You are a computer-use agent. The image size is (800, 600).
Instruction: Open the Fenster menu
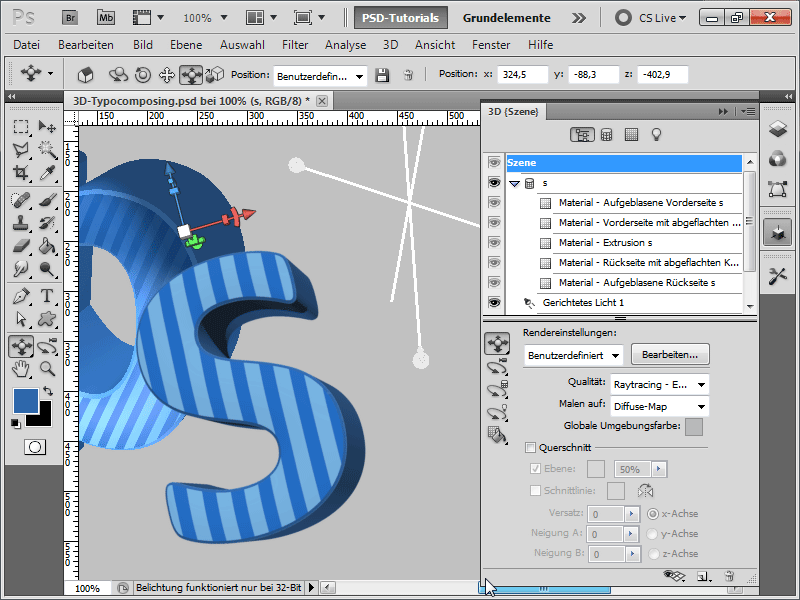pyautogui.click(x=491, y=45)
